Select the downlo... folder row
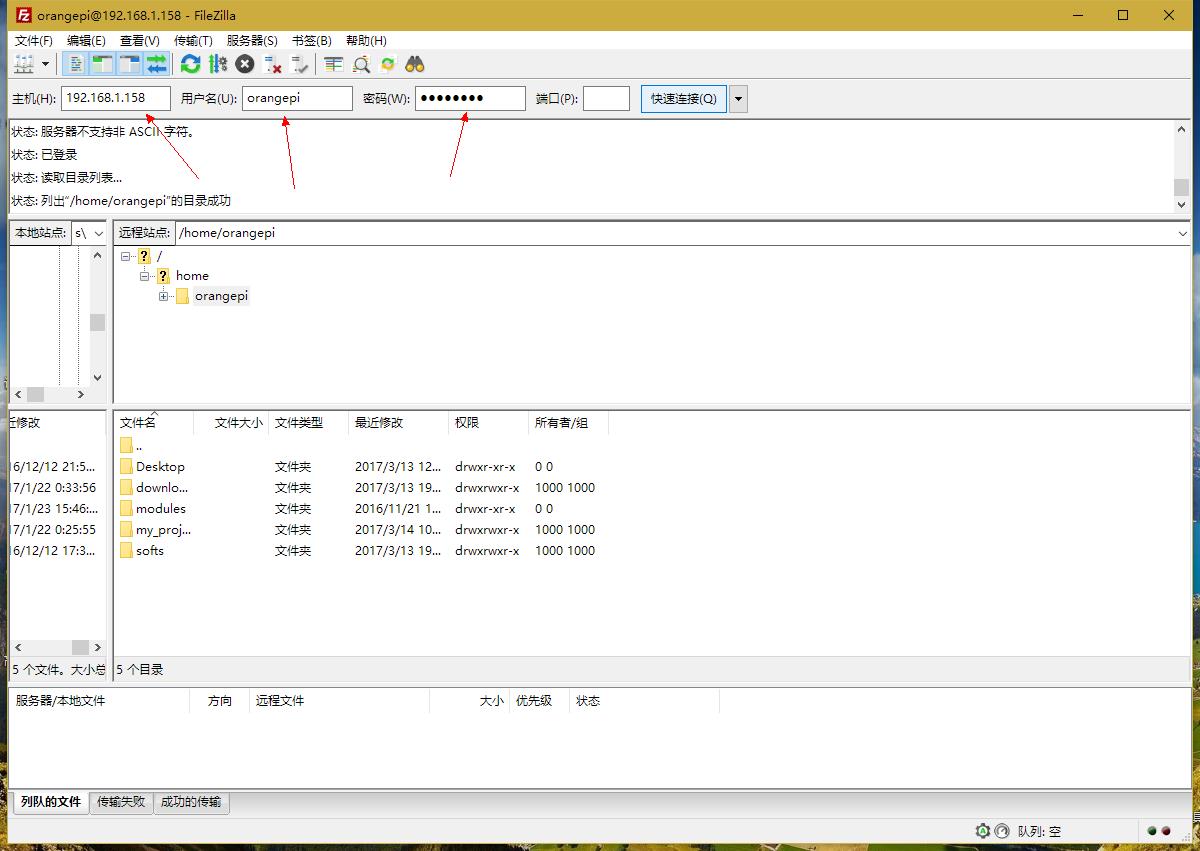 pyautogui.click(x=362, y=488)
